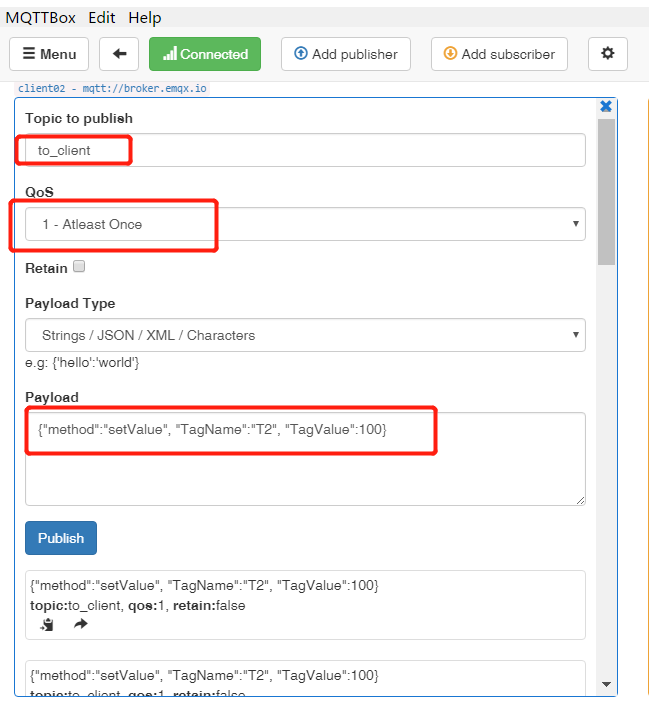This screenshot has height=716, width=649.
Task: Click Add subscriber button
Action: pyautogui.click(x=499, y=54)
